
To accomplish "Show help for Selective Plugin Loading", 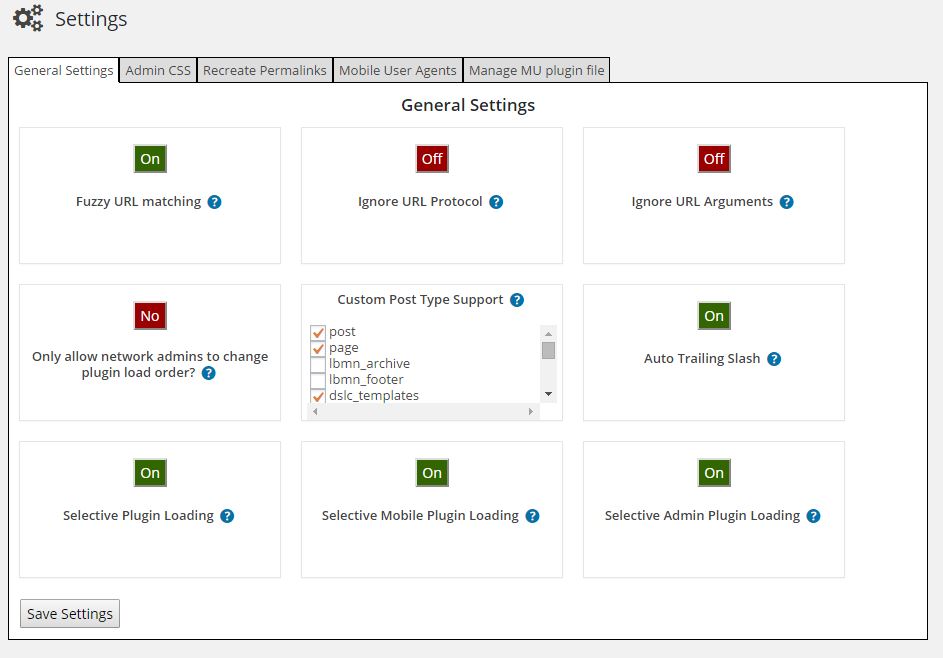I will [x=227, y=516].
